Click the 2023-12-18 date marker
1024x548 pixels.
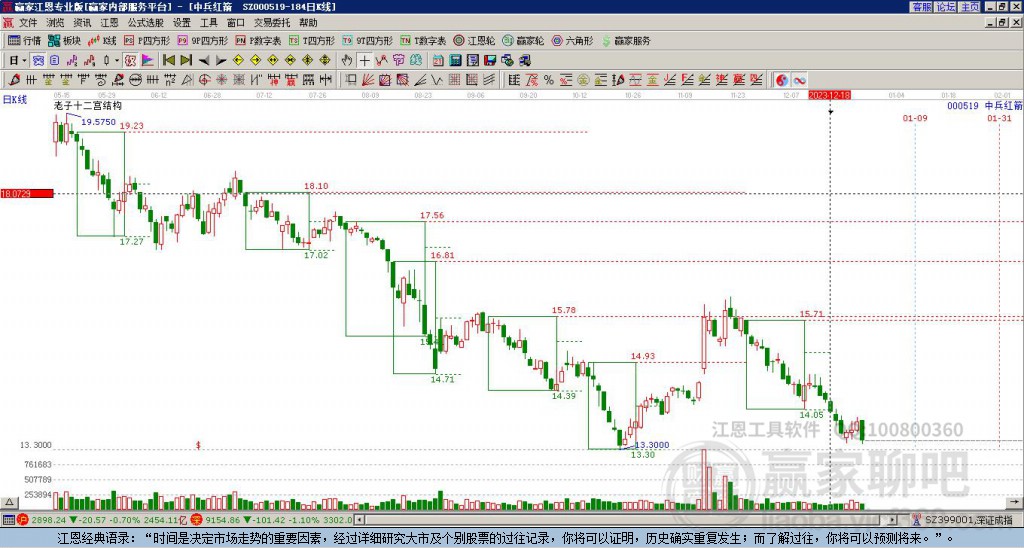tap(829, 95)
